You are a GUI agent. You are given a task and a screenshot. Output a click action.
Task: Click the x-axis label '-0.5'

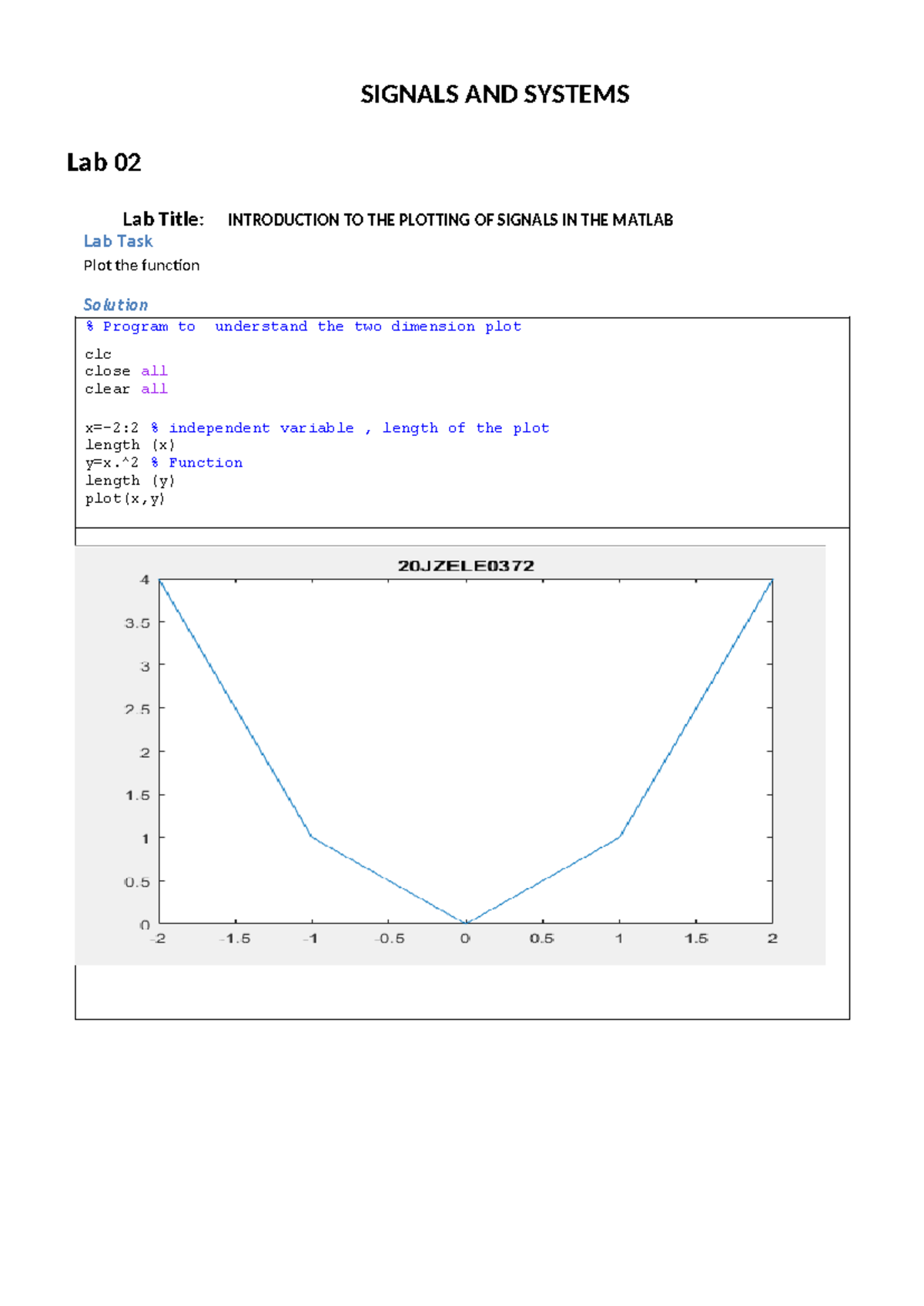coord(389,939)
